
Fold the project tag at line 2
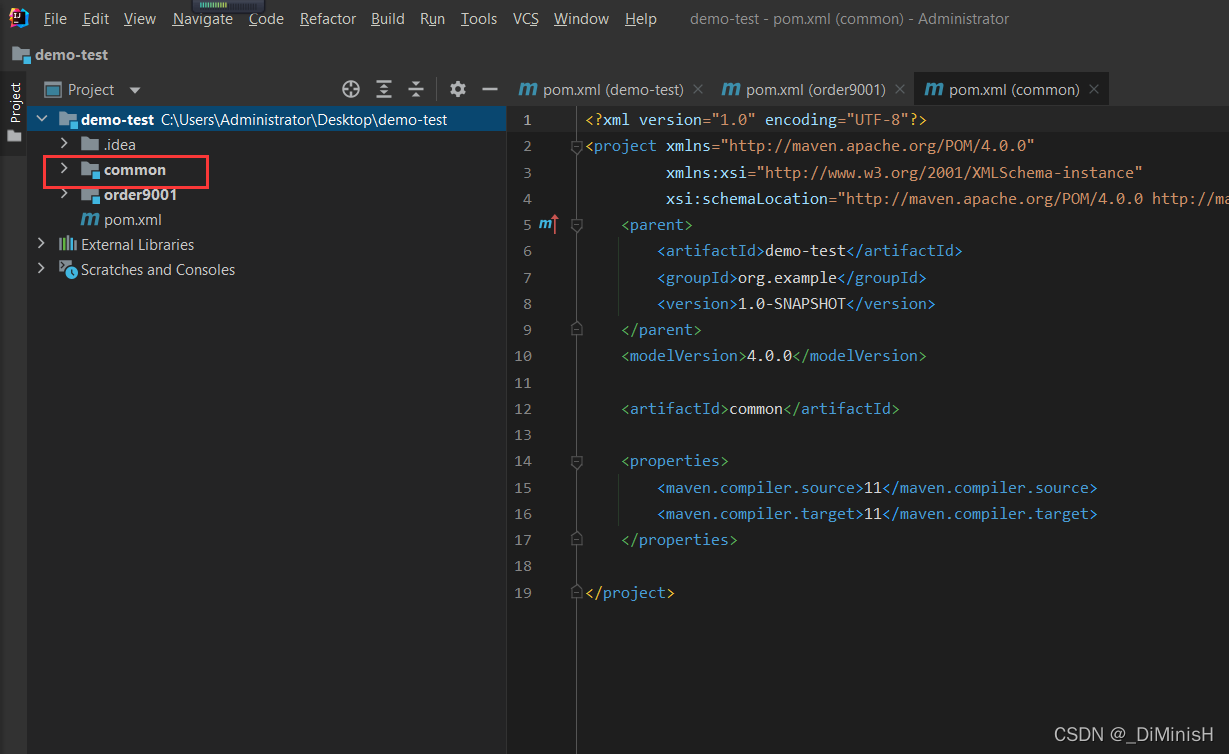tap(576, 146)
